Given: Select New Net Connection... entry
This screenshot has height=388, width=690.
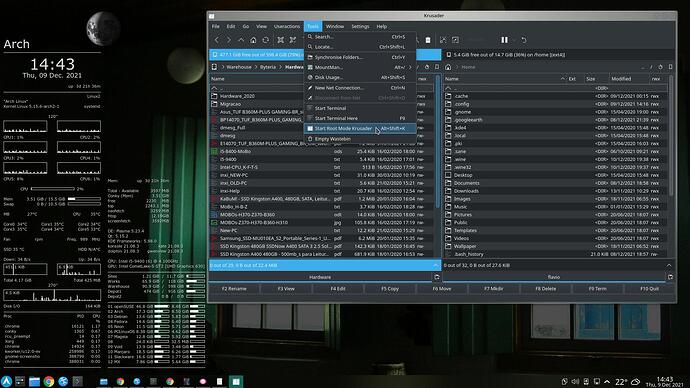Looking at the screenshot, I should 360,88.
